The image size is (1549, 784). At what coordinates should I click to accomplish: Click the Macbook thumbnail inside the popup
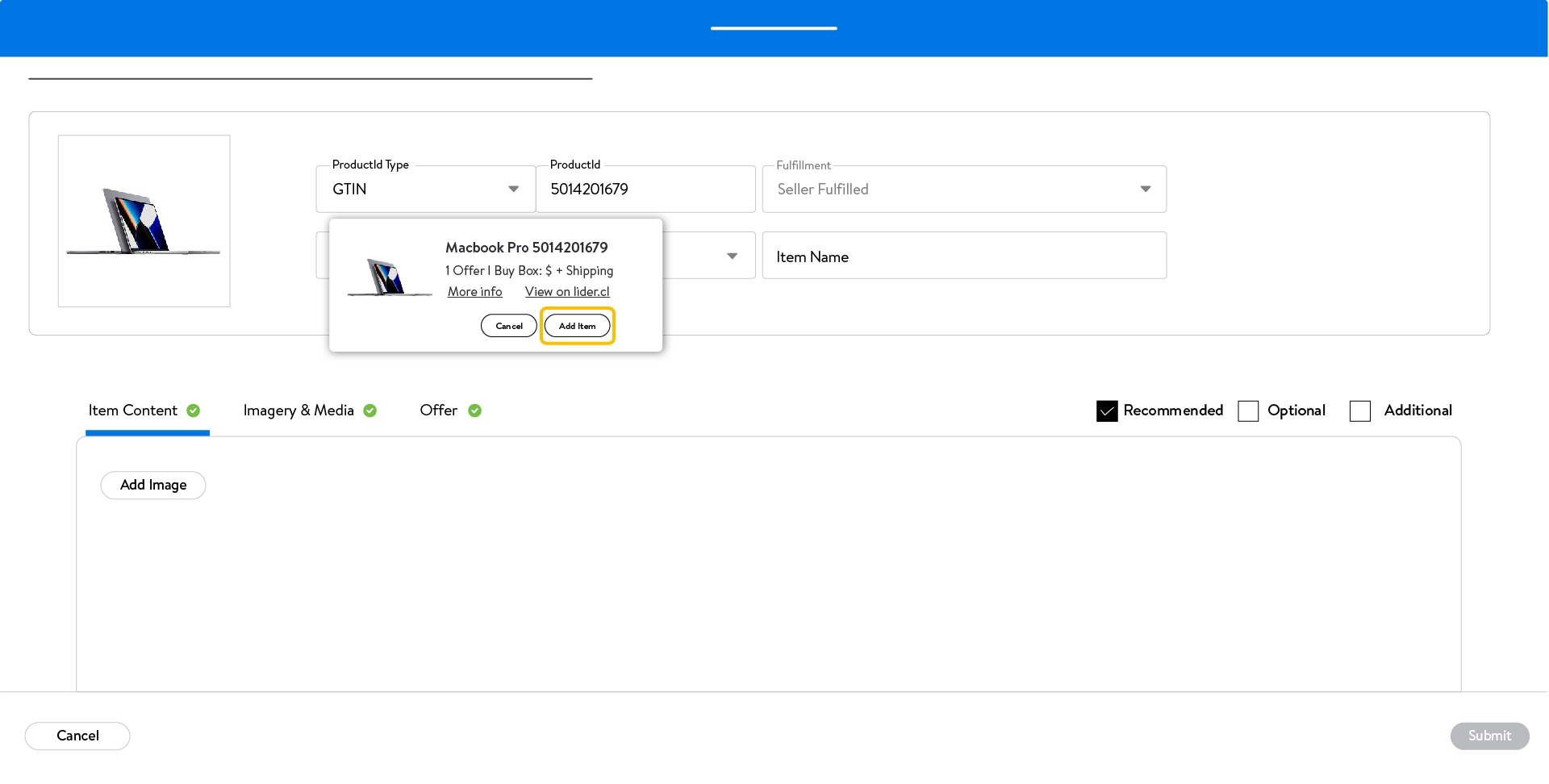point(389,277)
